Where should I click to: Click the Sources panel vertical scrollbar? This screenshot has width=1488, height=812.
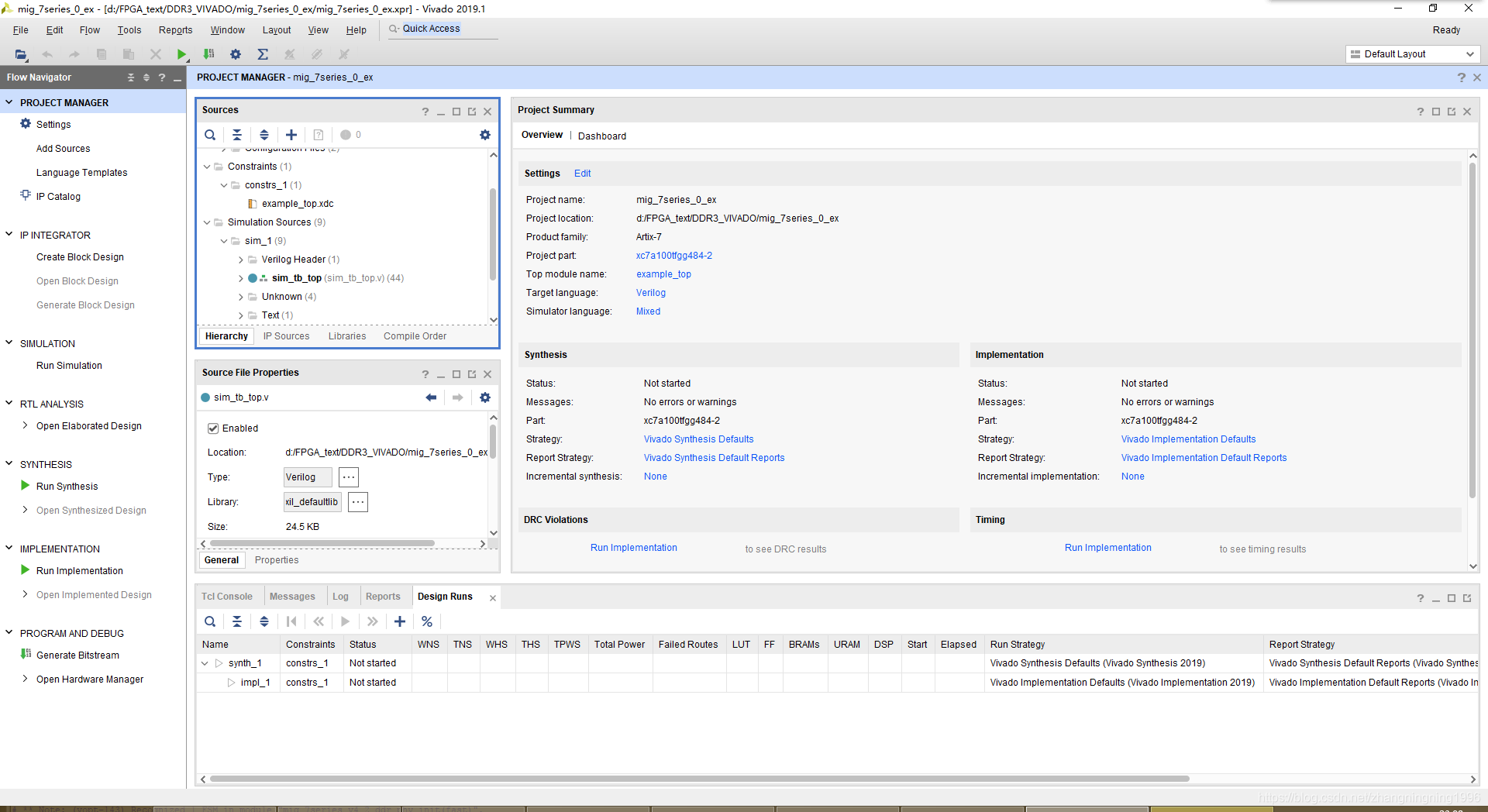click(493, 234)
